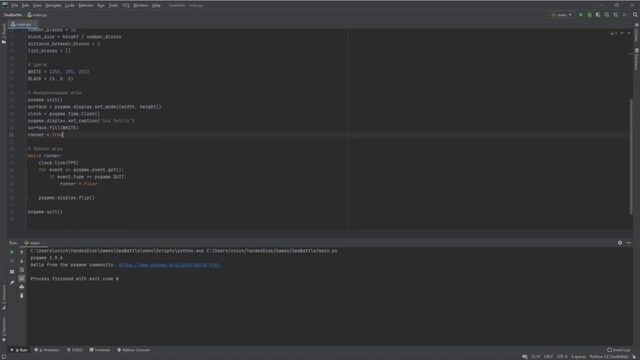Click the profile run icon
The width and height of the screenshot is (640, 360).
[x=607, y=15]
